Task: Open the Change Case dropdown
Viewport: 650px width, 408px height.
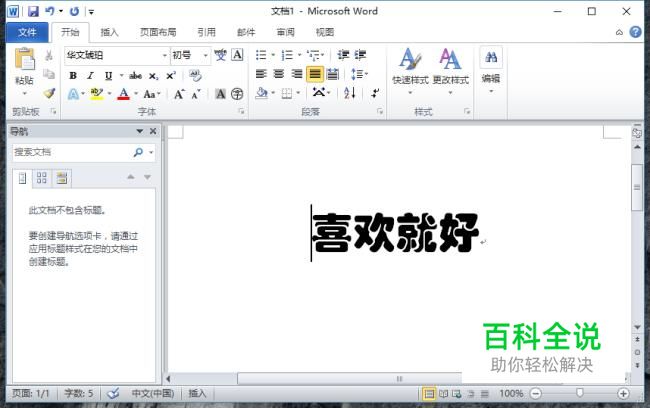Action: point(152,94)
